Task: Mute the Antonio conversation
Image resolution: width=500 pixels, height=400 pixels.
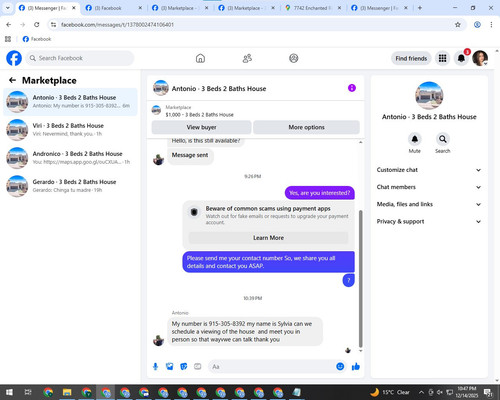Action: pyautogui.click(x=415, y=139)
